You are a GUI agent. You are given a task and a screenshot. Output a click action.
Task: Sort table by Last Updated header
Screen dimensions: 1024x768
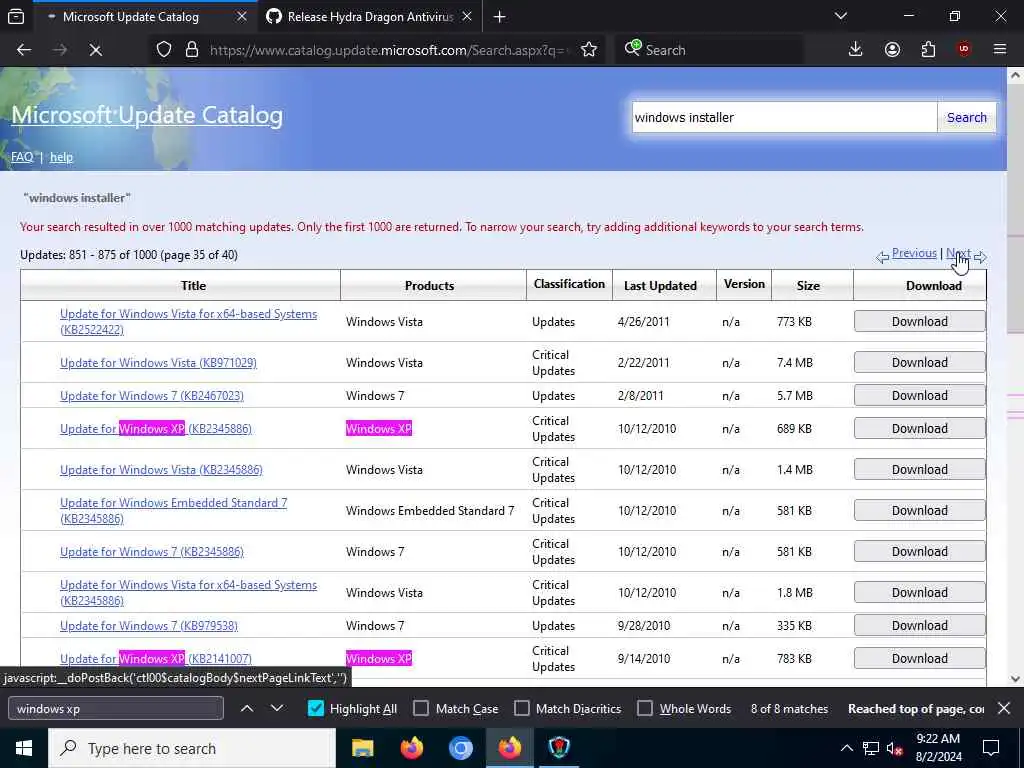tap(660, 285)
